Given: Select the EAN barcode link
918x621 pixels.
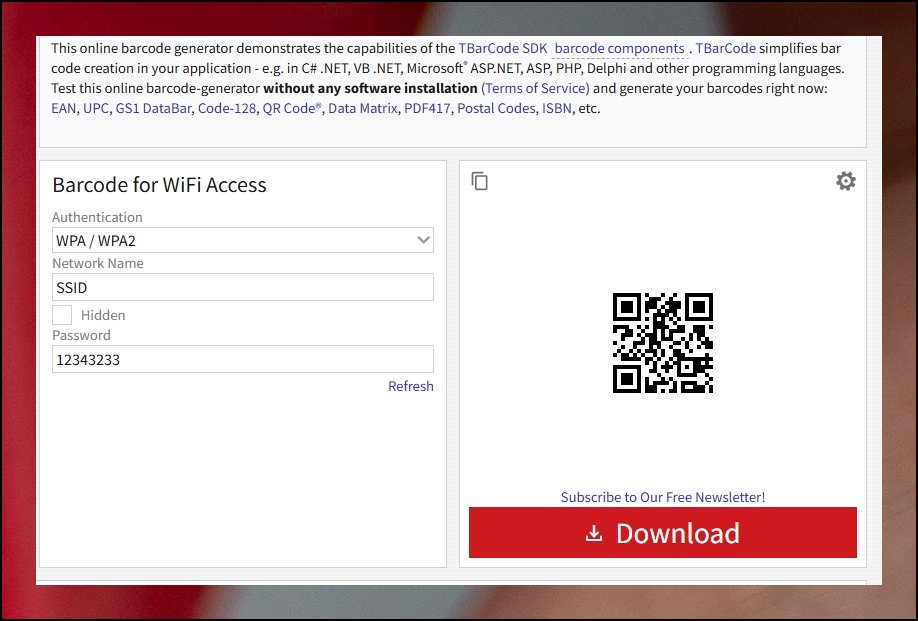Looking at the screenshot, I should click(x=64, y=108).
